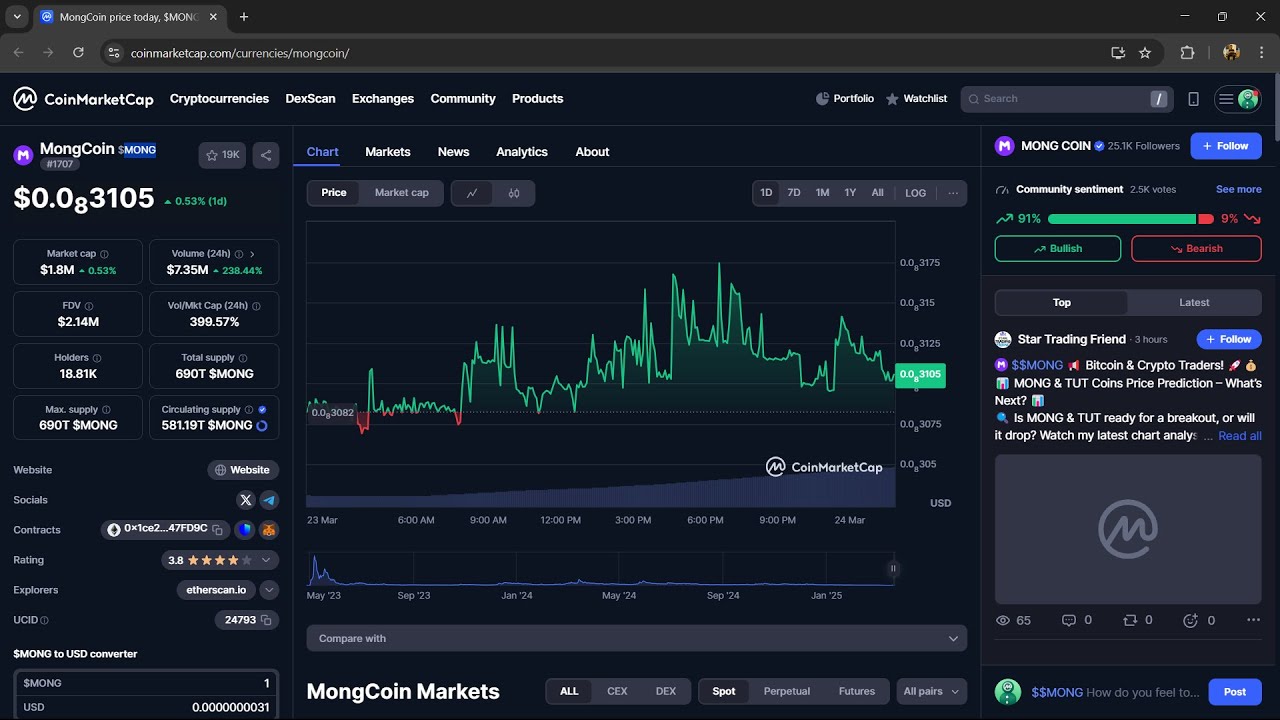
Task: Open Website link button
Action: point(243,470)
